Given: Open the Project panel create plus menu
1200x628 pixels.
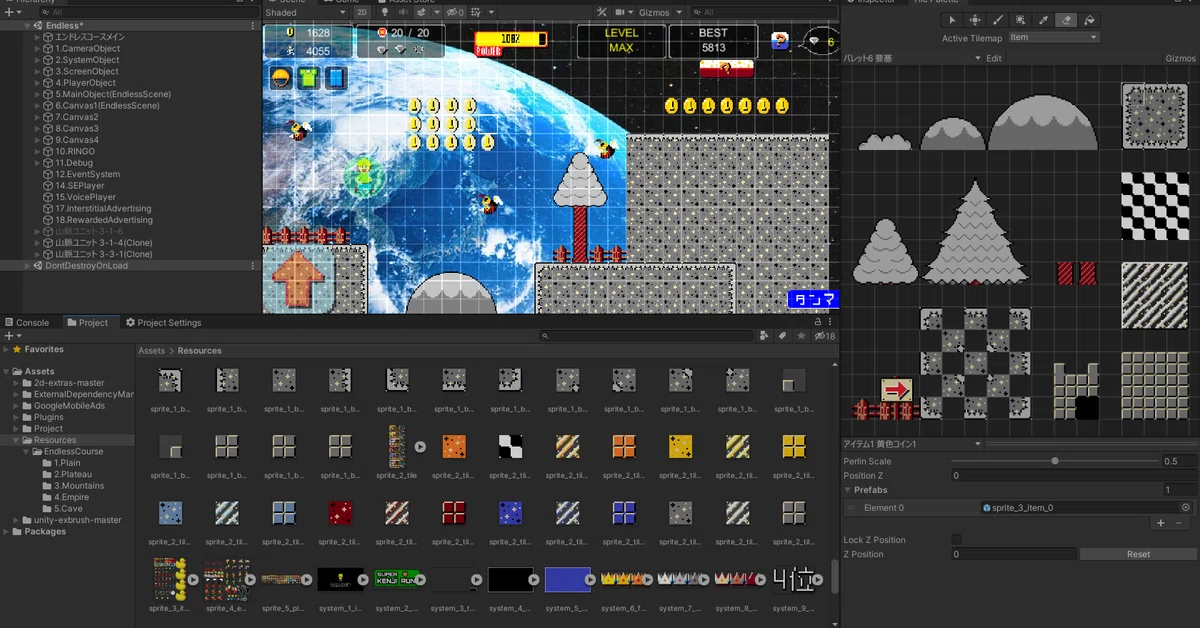Looking at the screenshot, I should tap(11, 336).
